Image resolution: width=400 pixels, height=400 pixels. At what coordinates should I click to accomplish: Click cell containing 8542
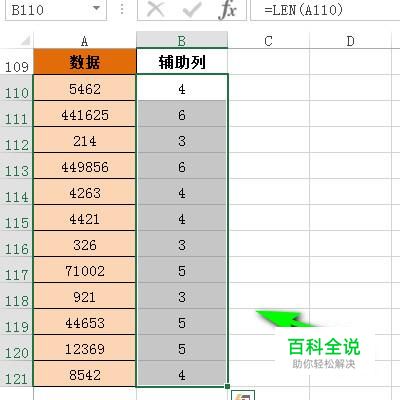(x=85, y=374)
